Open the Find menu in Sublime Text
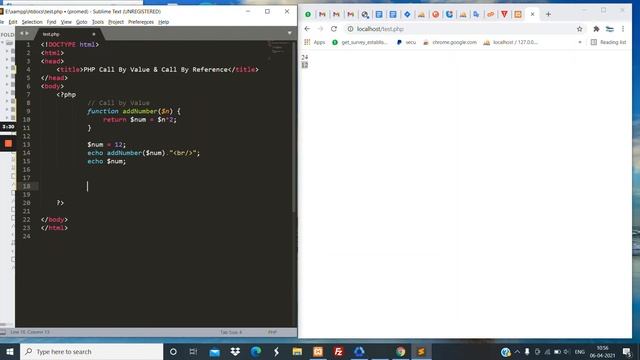This screenshot has height=360, width=640. pos(51,22)
